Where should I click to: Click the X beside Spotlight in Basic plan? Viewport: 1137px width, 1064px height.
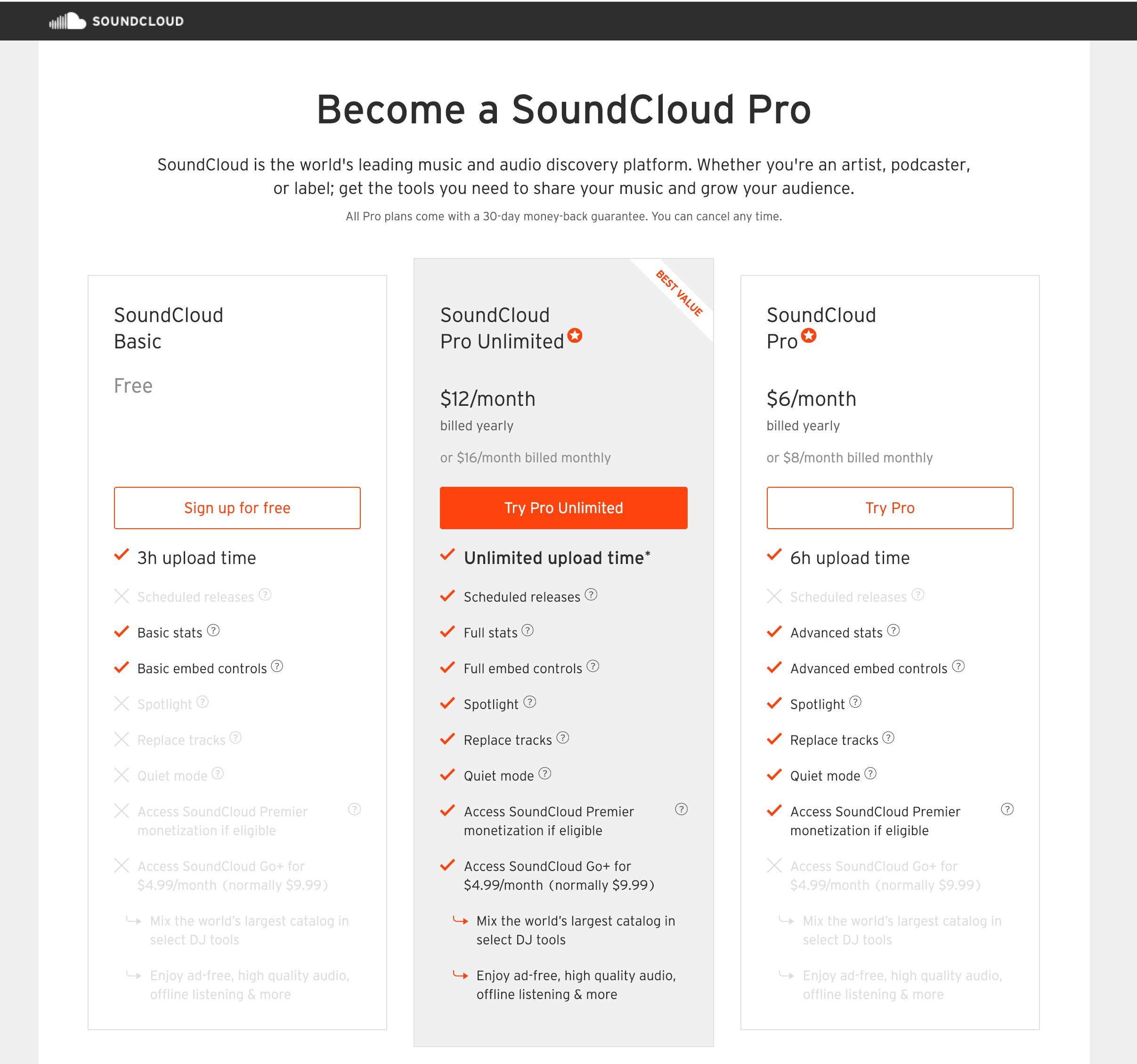122,703
